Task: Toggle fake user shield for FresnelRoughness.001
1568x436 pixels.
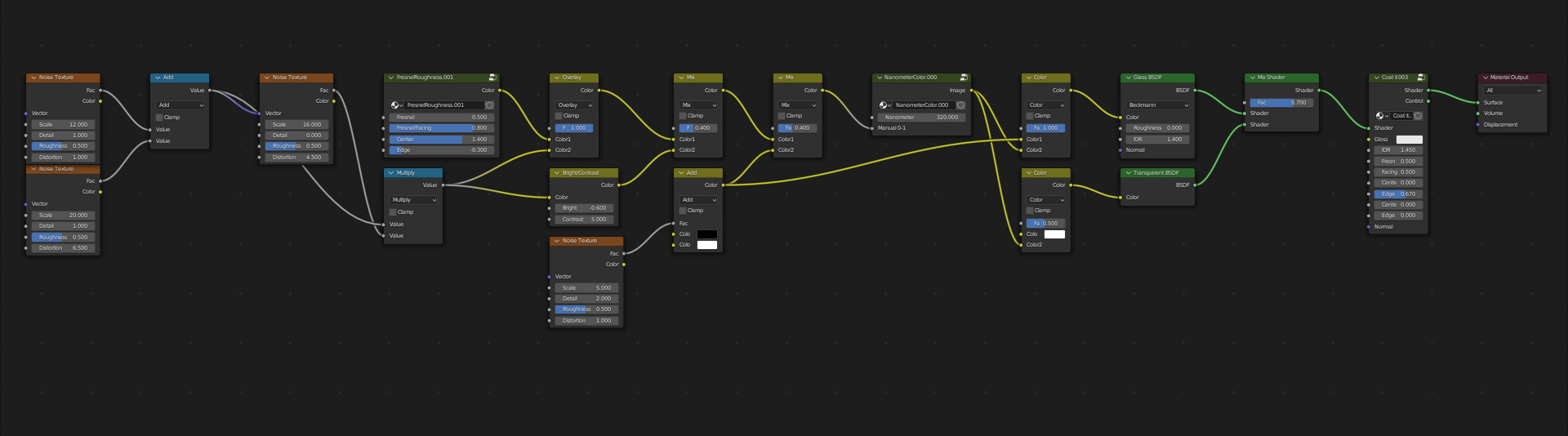Action: [x=489, y=105]
